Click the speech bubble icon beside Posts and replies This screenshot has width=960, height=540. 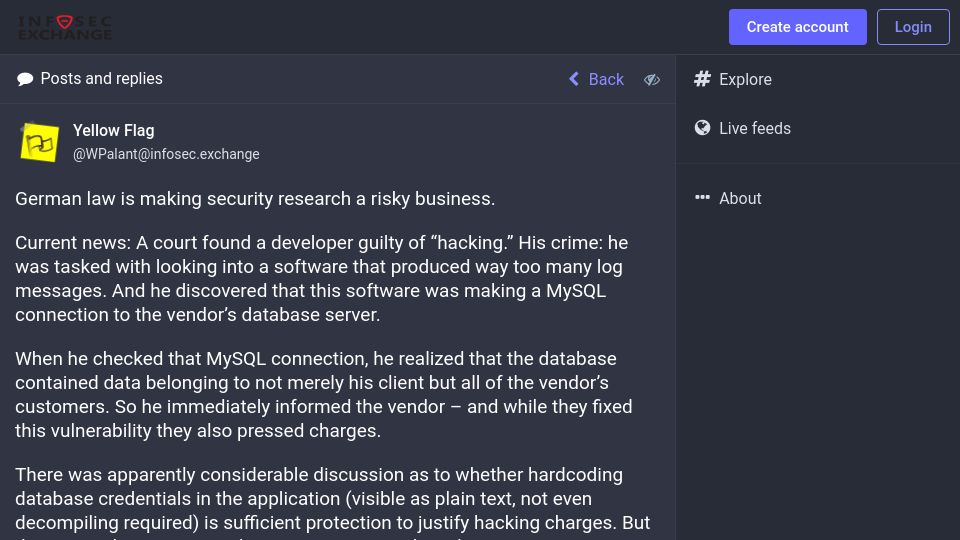click(x=25, y=79)
